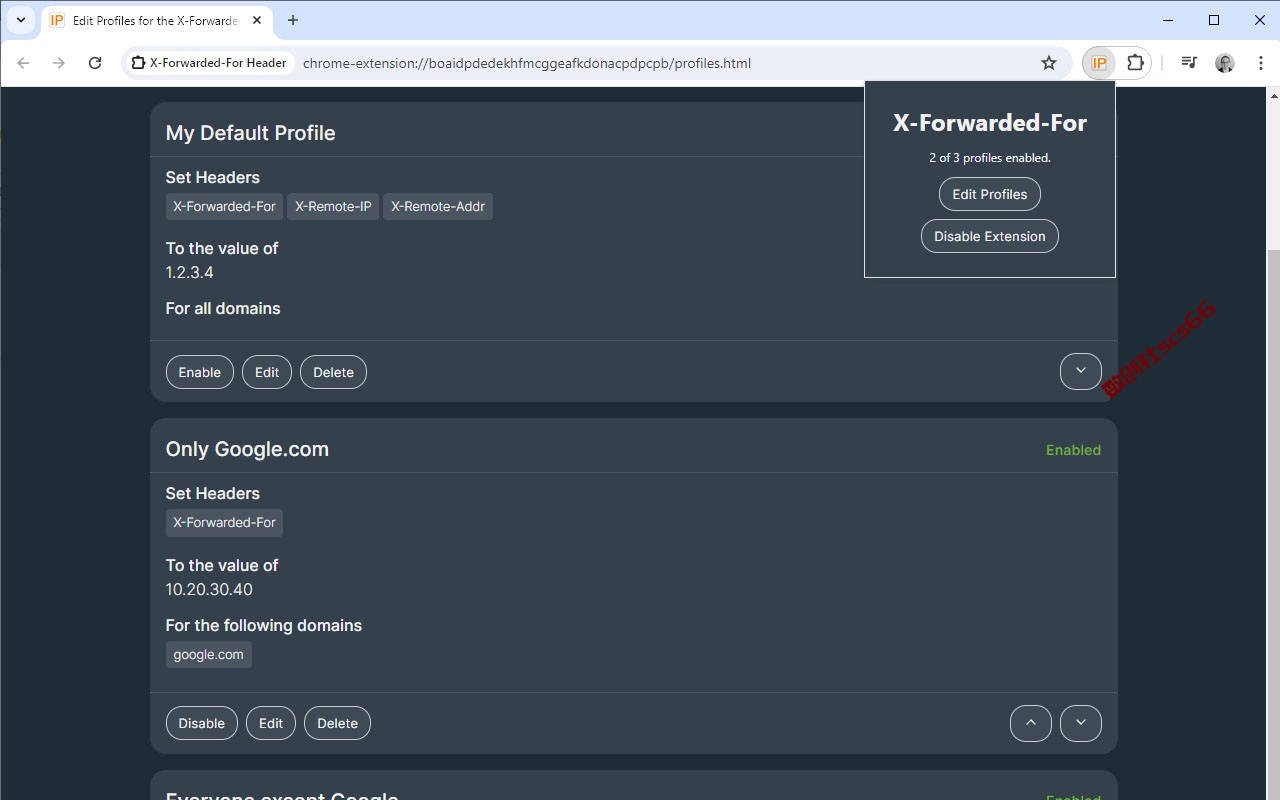Click X-Forwarded-For tag in My Default Profile
Image resolution: width=1280 pixels, height=800 pixels.
pos(224,206)
